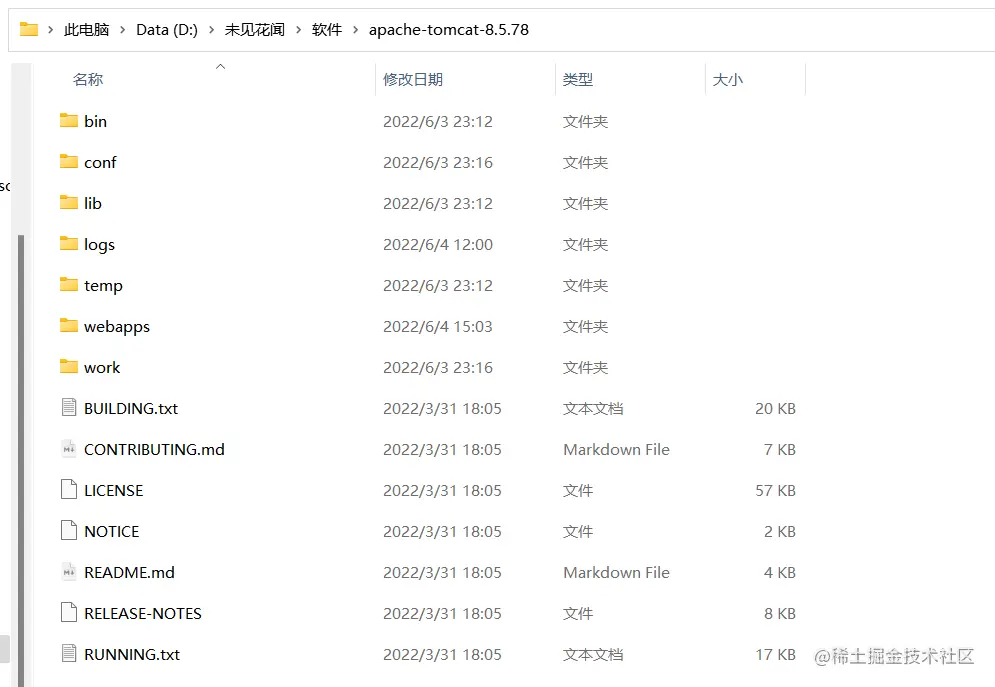This screenshot has height=687, width=995.
Task: Click 20 KB size of BUILDING.txt
Action: (x=775, y=408)
